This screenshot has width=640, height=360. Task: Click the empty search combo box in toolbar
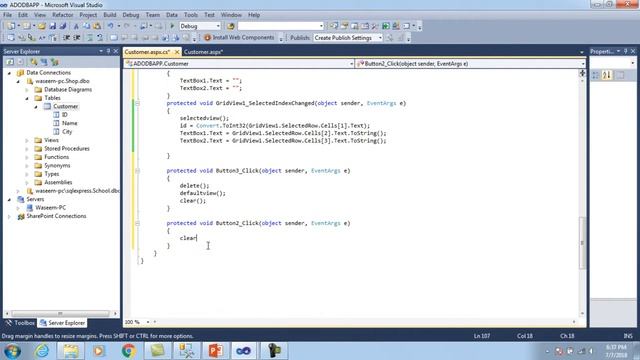[281, 26]
